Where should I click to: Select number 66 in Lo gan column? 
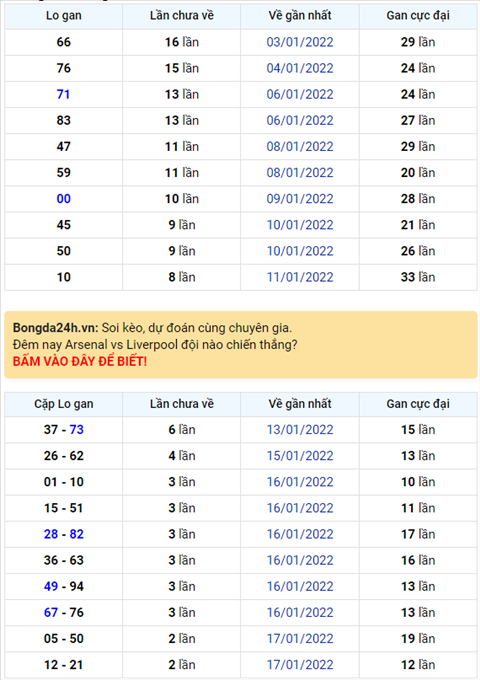click(x=63, y=42)
